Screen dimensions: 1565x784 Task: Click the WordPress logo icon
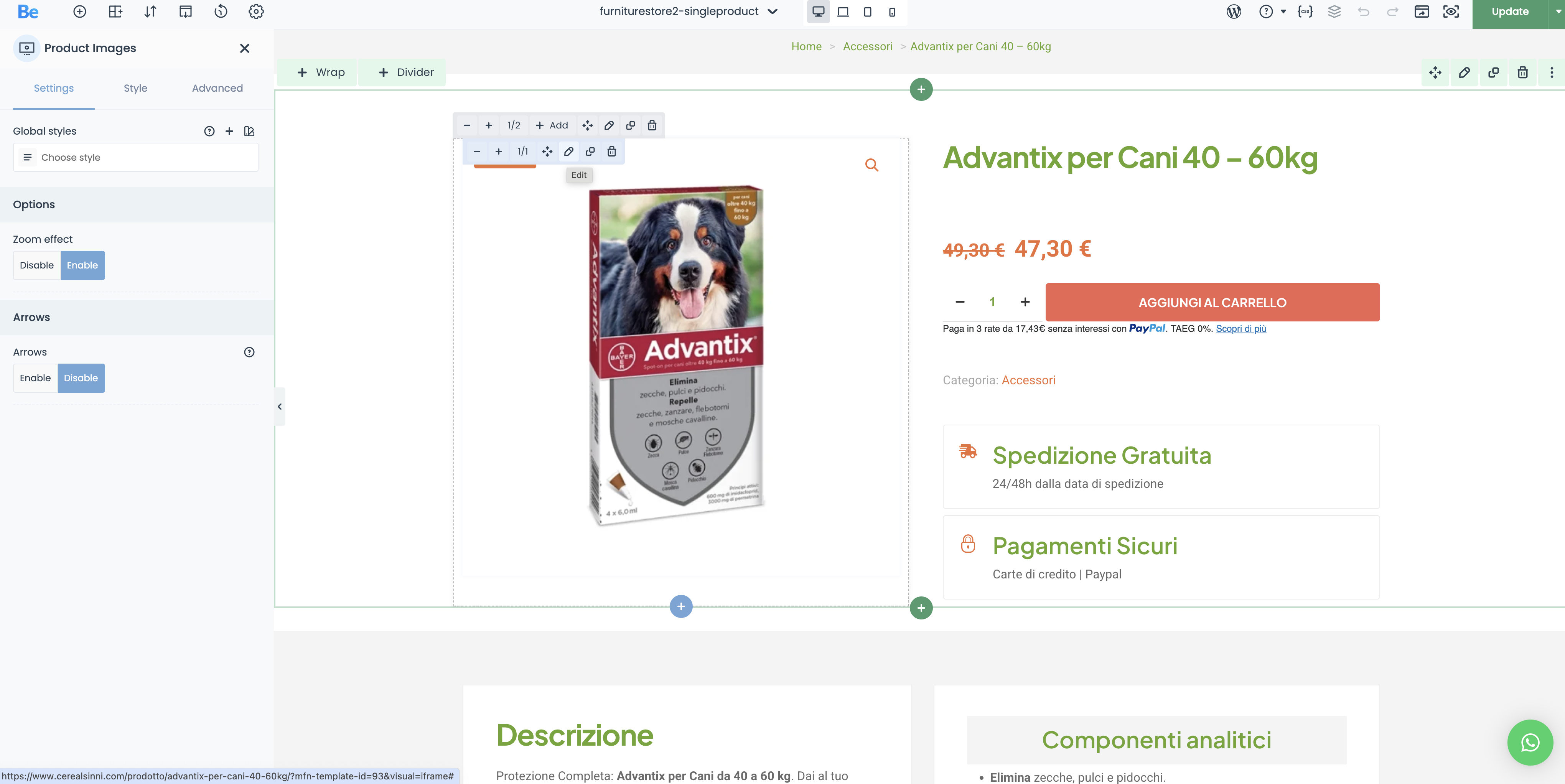[x=1233, y=12]
